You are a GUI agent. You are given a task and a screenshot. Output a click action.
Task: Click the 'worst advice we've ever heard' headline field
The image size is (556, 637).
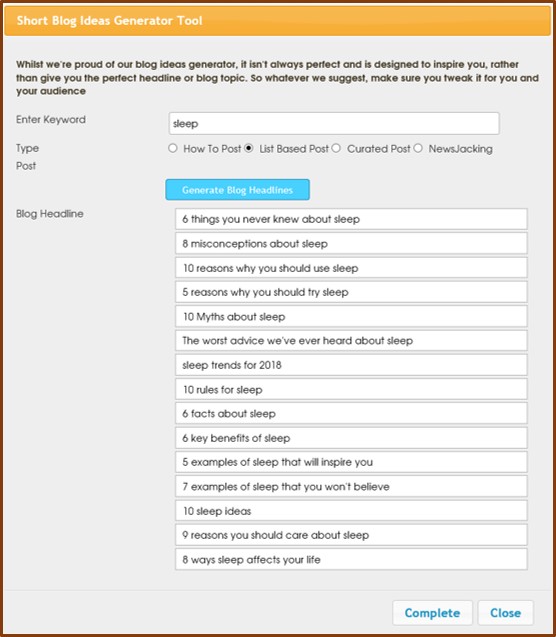click(351, 340)
